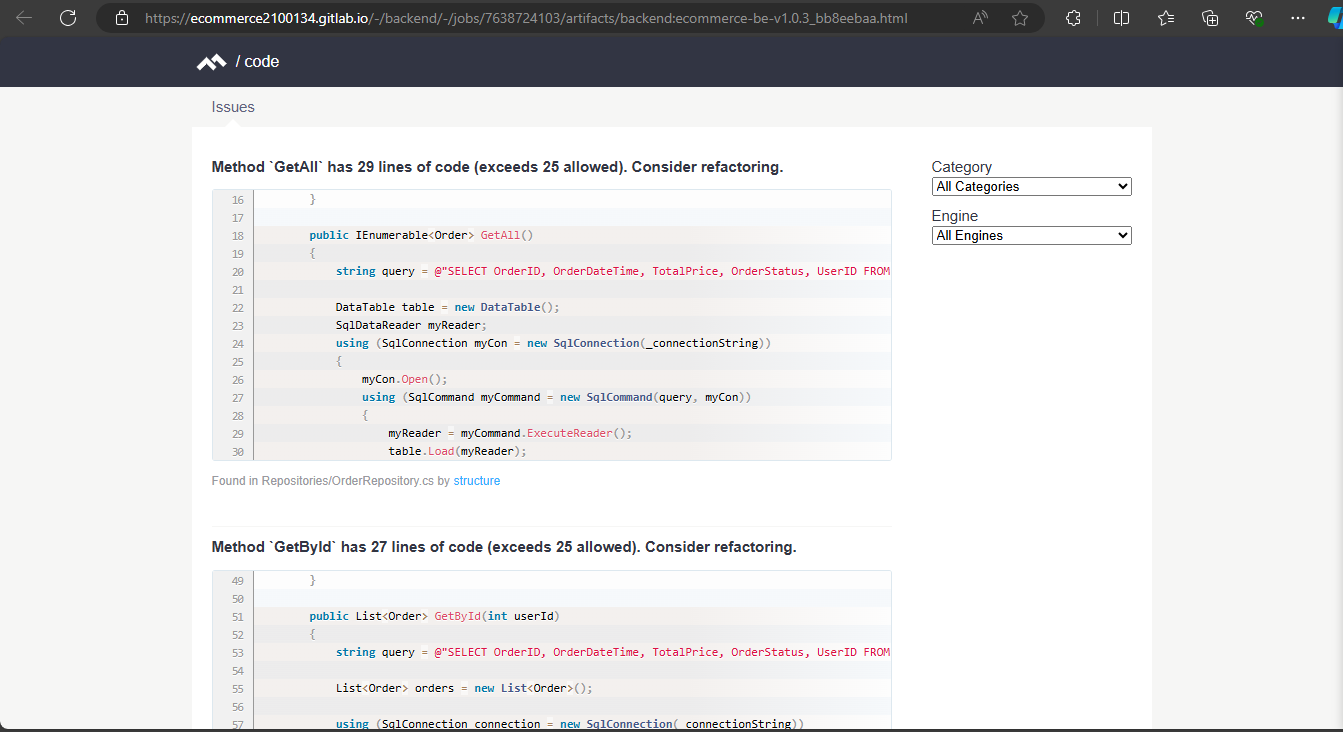Click the browser back arrow
The width and height of the screenshot is (1343, 732).
click(x=24, y=18)
